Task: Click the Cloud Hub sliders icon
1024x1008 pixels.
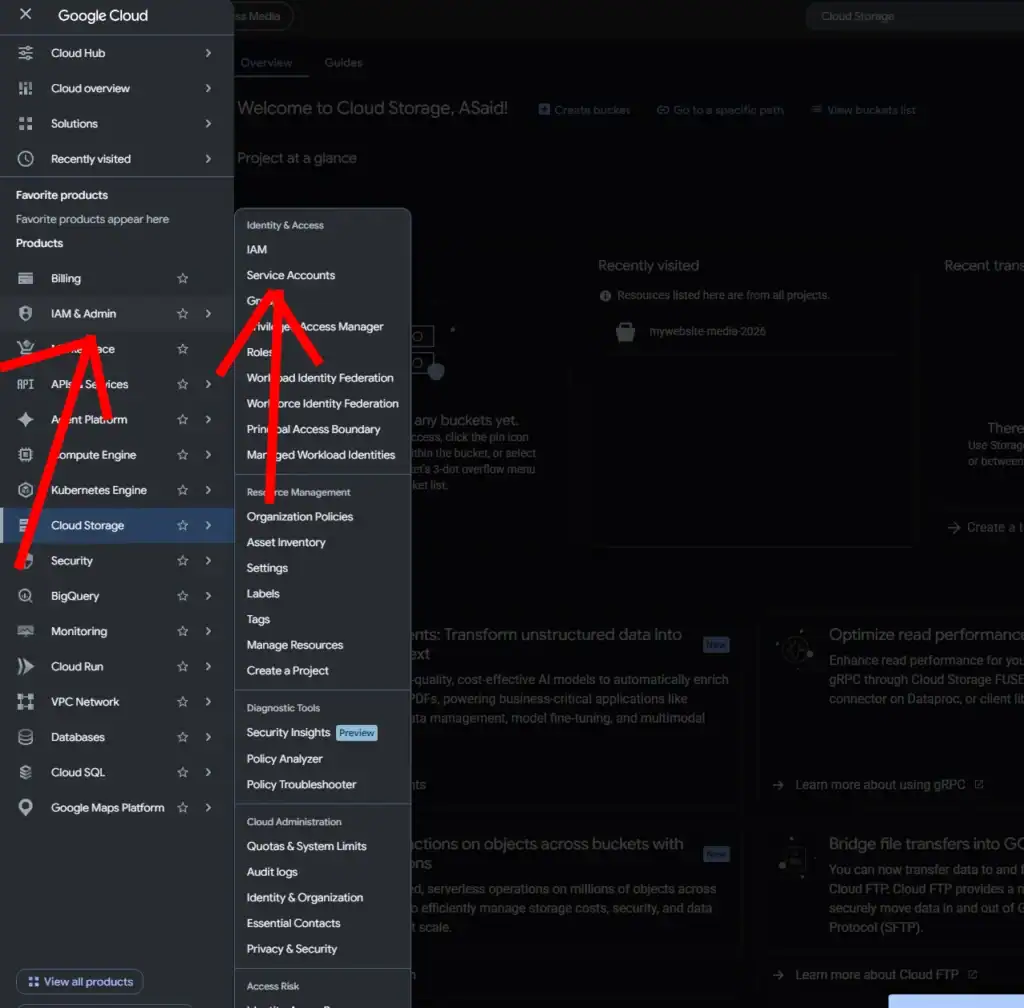Action: (x=25, y=53)
